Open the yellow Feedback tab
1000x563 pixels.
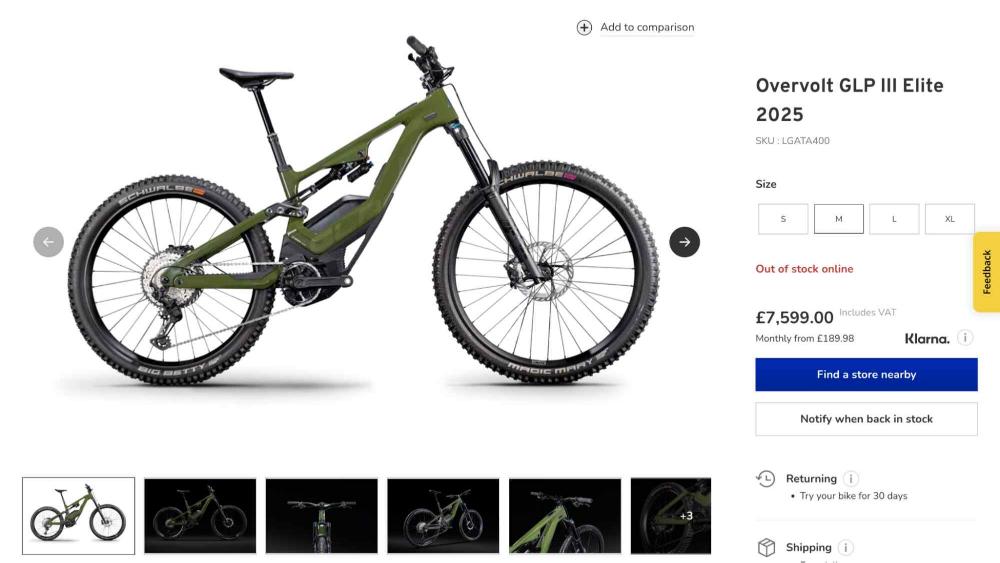click(987, 272)
